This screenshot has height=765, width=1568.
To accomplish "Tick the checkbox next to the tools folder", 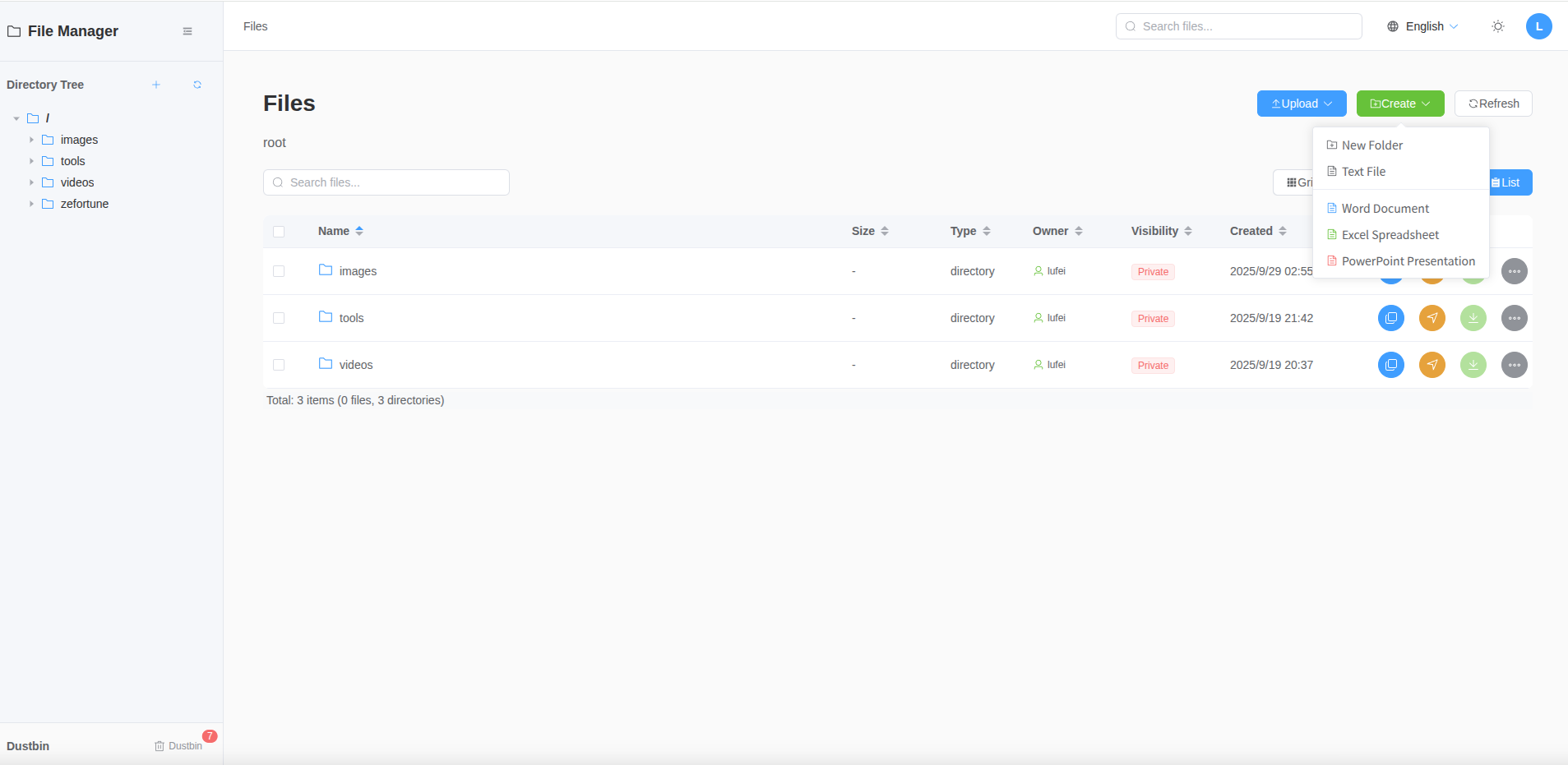I will [279, 318].
